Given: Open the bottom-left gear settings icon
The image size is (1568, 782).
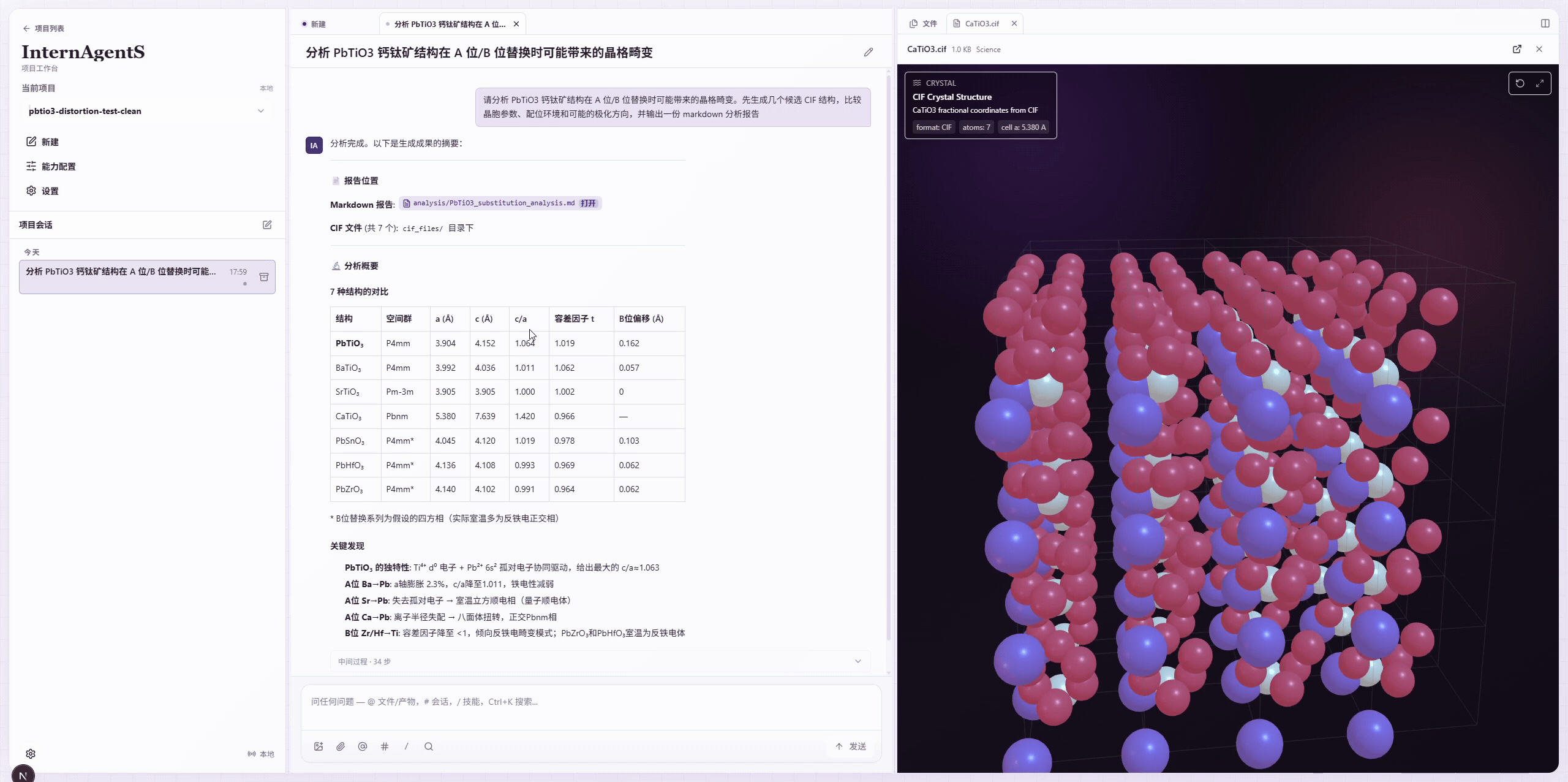Looking at the screenshot, I should click(31, 754).
